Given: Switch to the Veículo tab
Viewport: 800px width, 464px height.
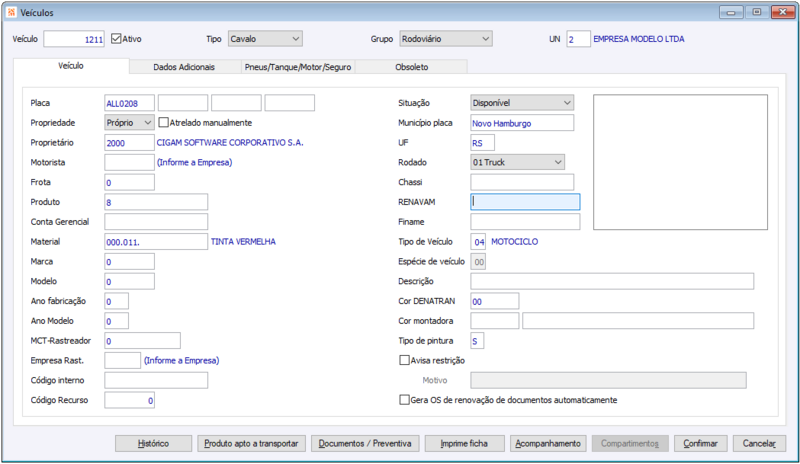Looking at the screenshot, I should pos(71,66).
